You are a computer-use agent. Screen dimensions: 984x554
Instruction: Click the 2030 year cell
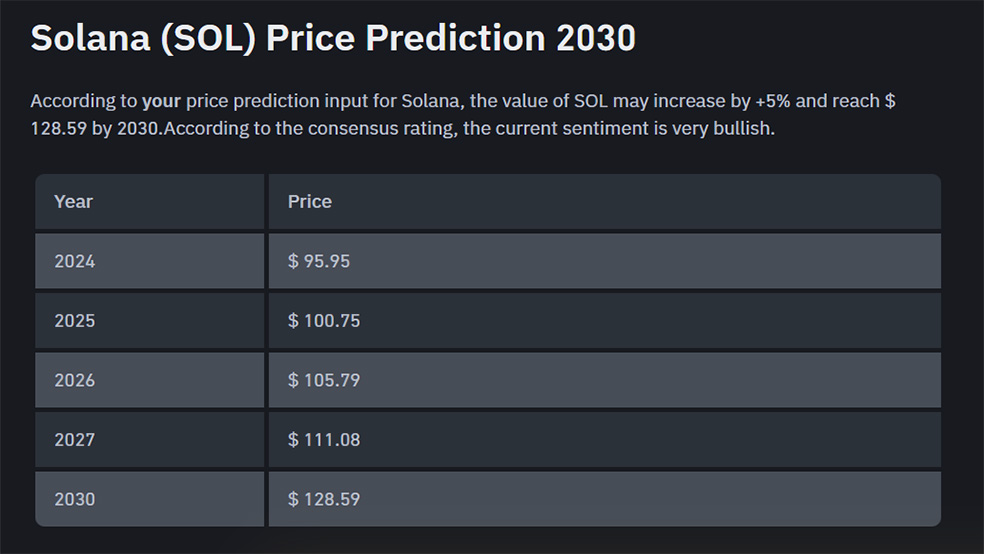coord(149,499)
